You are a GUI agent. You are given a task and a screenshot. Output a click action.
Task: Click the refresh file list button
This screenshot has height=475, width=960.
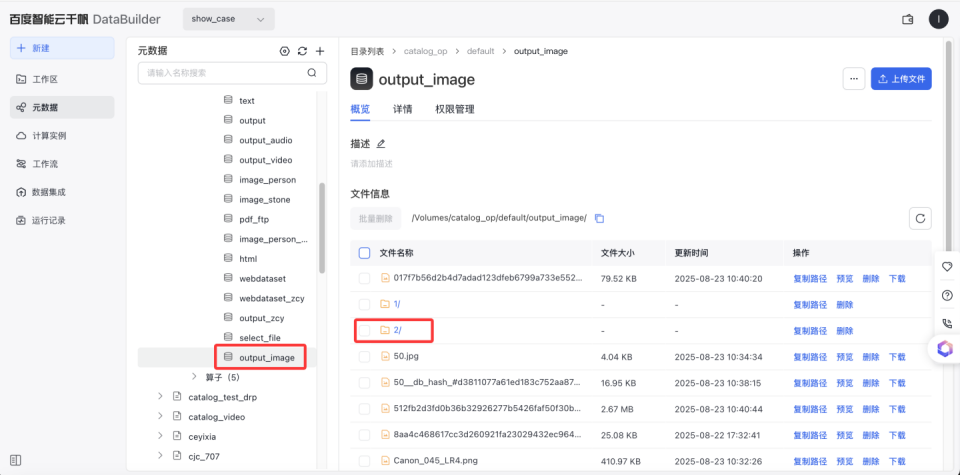coord(920,218)
